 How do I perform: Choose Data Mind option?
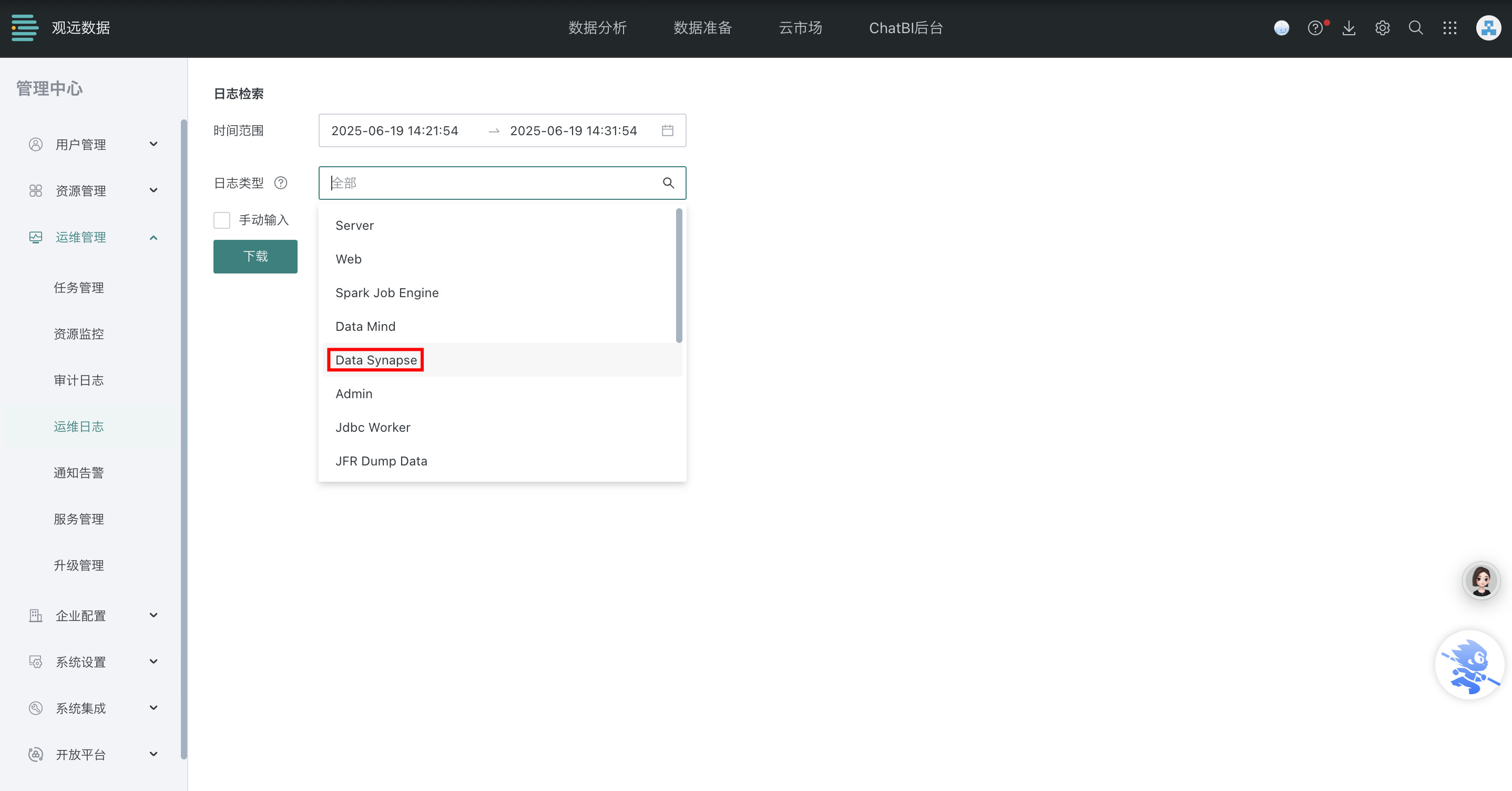502,326
